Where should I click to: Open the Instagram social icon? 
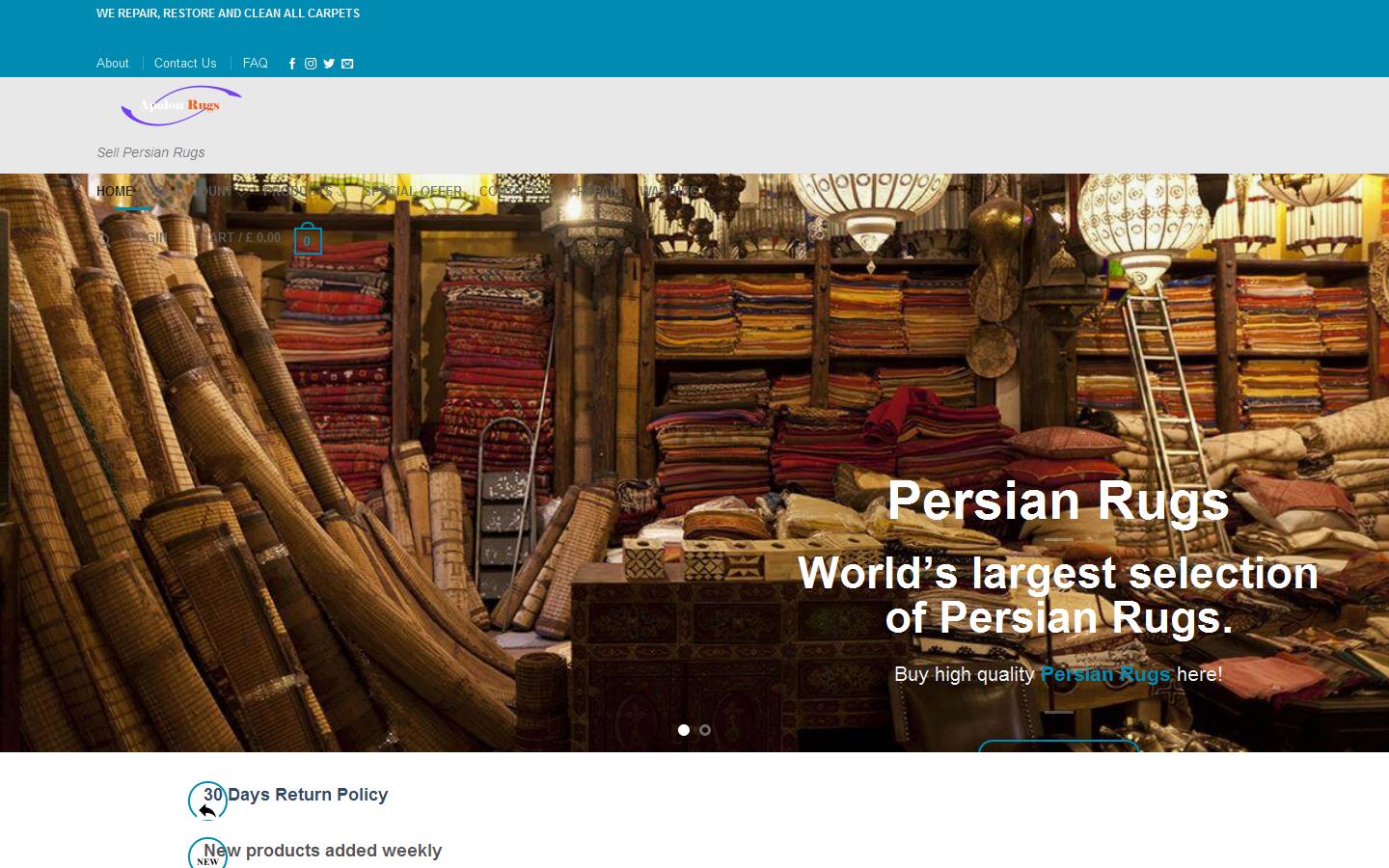[x=310, y=64]
